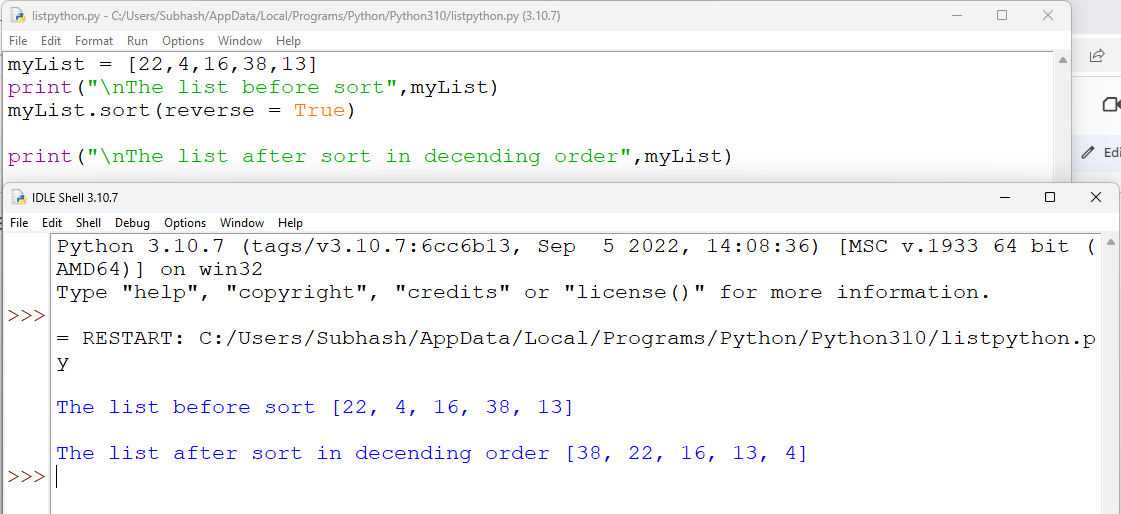Image resolution: width=1121 pixels, height=514 pixels.
Task: Open Edit menu in IDLE Shell
Action: 52,222
